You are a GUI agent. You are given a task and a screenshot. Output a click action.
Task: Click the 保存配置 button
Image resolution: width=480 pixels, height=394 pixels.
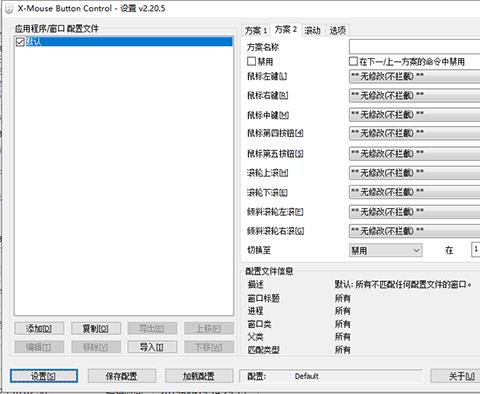(122, 376)
